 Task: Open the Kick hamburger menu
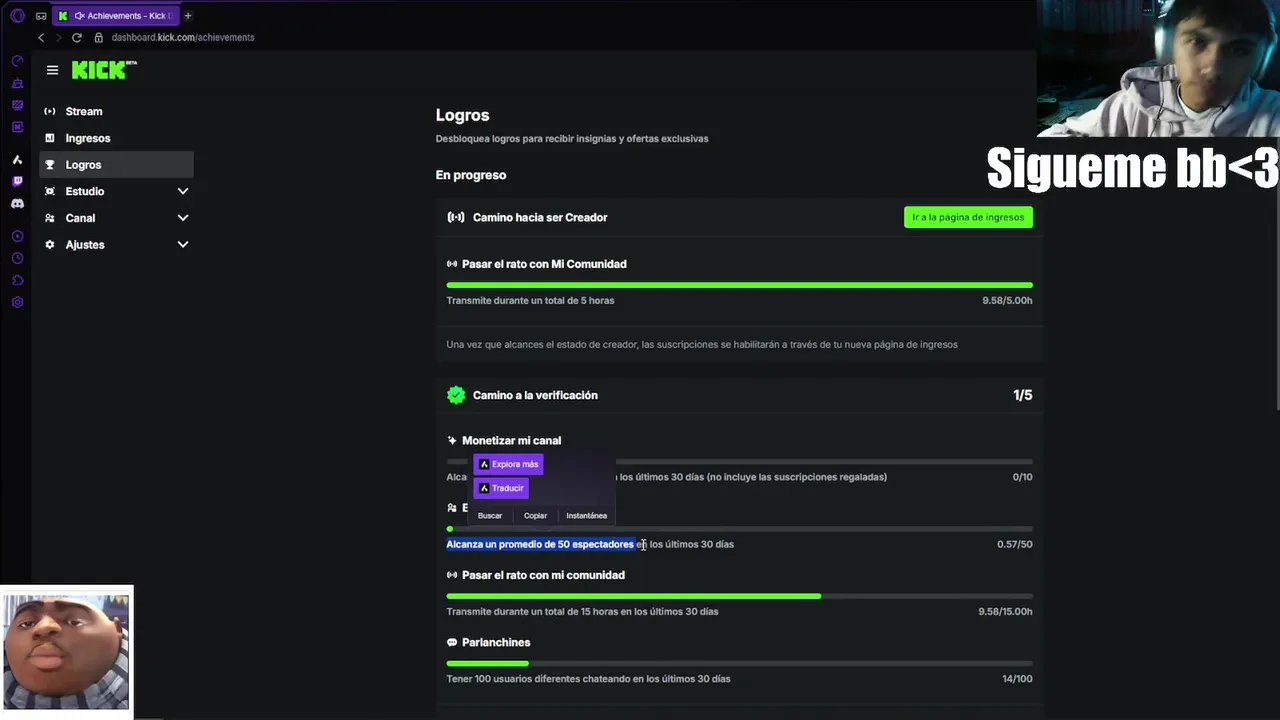coord(52,70)
